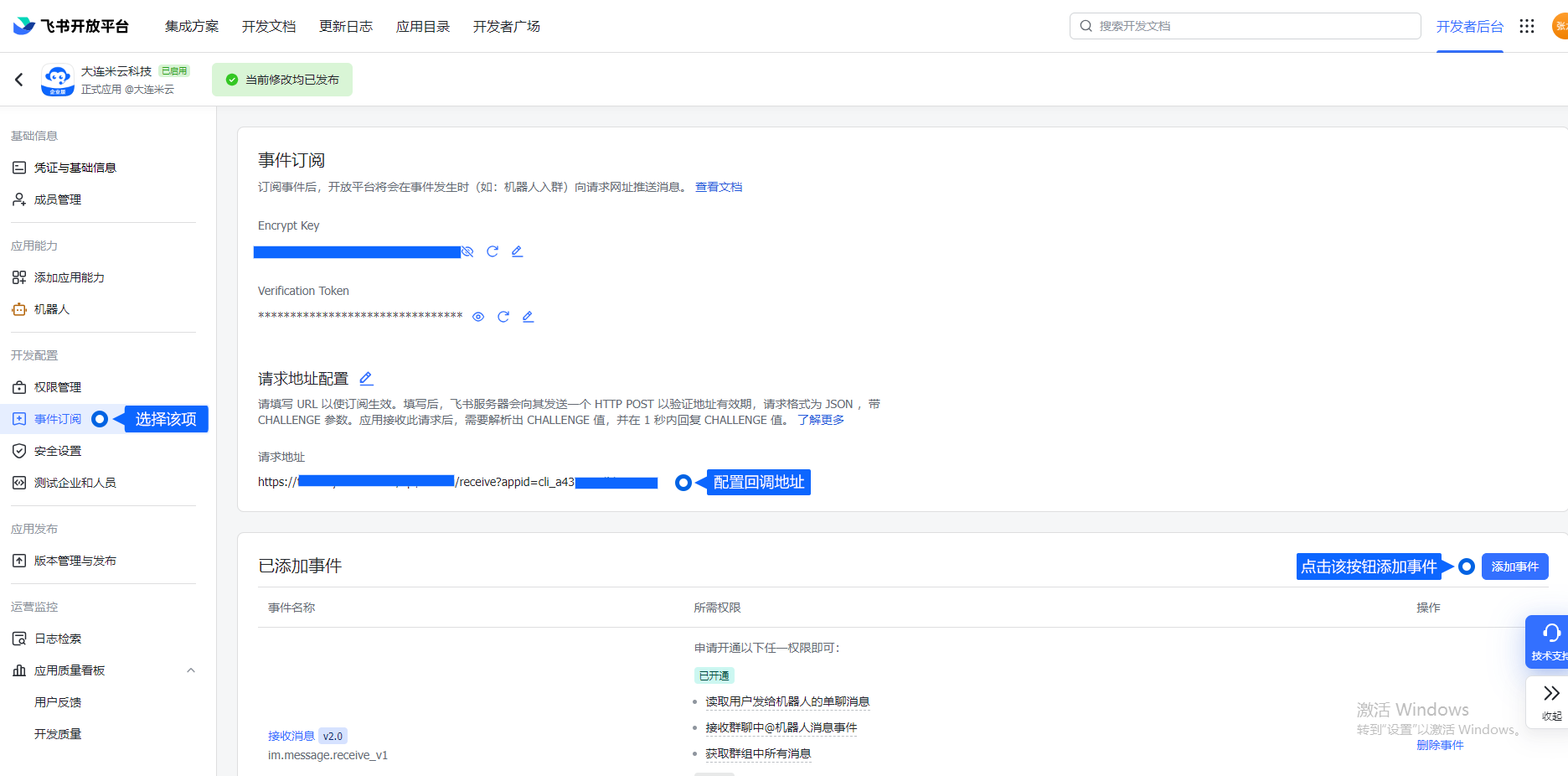Click the 搜索开发文档 search field
Viewport: 1568px width, 776px height.
coord(1245,26)
